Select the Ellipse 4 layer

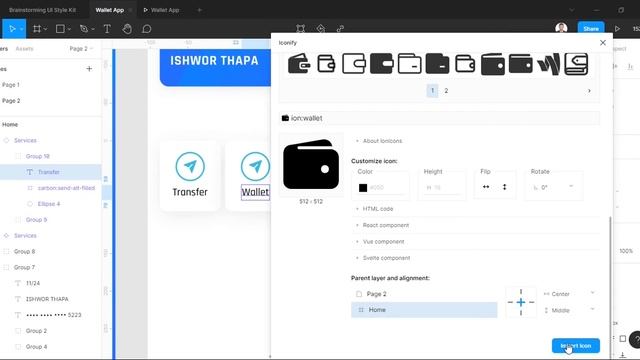(x=50, y=204)
